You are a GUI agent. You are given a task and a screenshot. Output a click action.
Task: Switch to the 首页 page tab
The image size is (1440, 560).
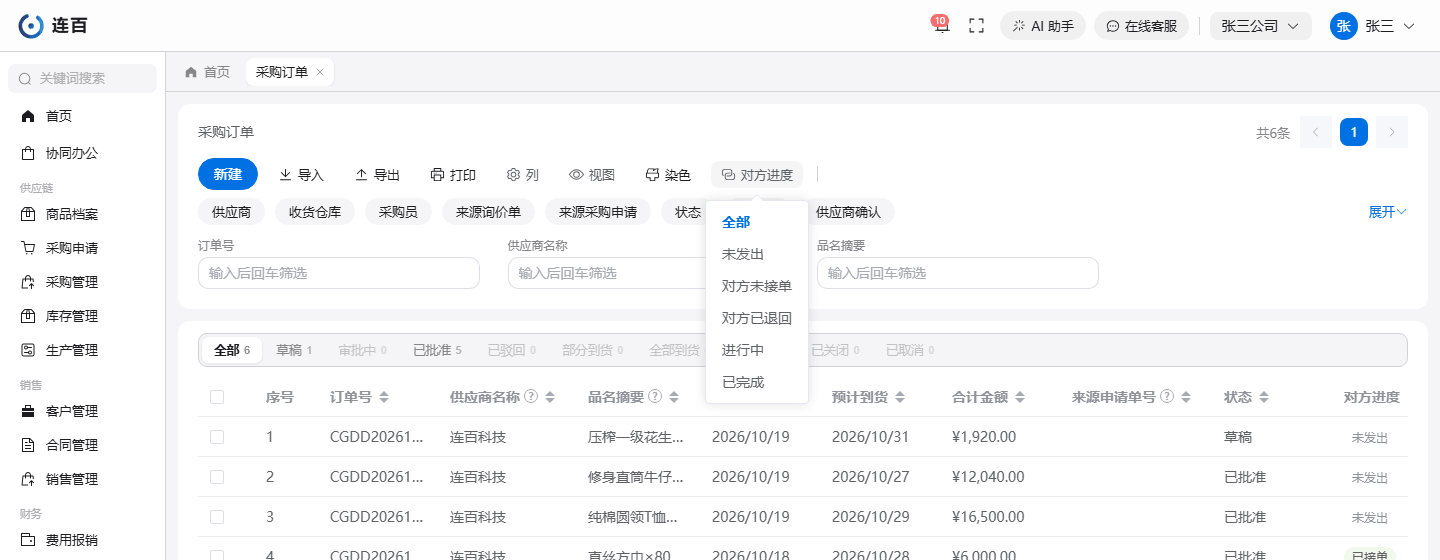coord(208,72)
